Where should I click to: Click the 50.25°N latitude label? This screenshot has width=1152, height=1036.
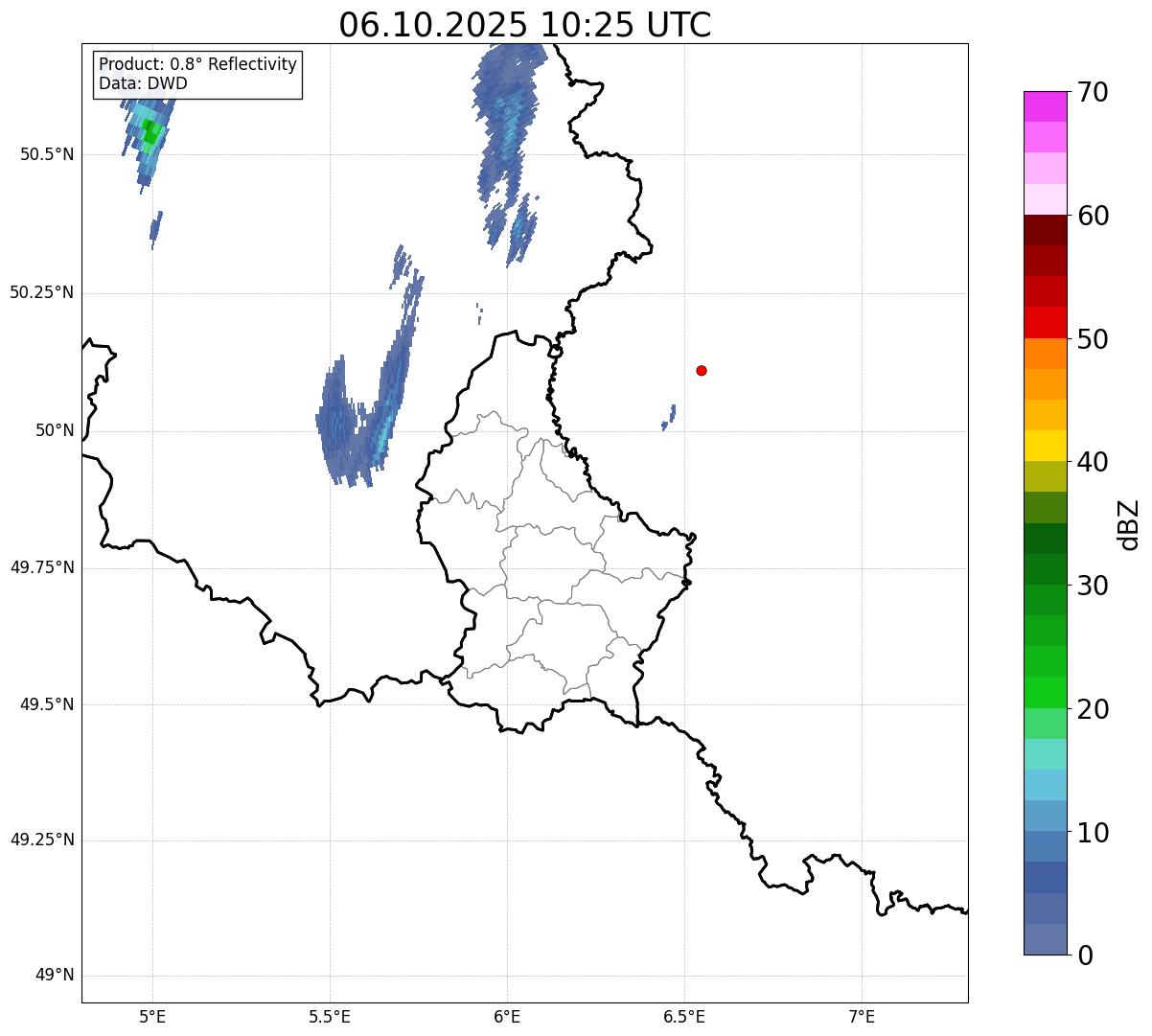coord(42,292)
